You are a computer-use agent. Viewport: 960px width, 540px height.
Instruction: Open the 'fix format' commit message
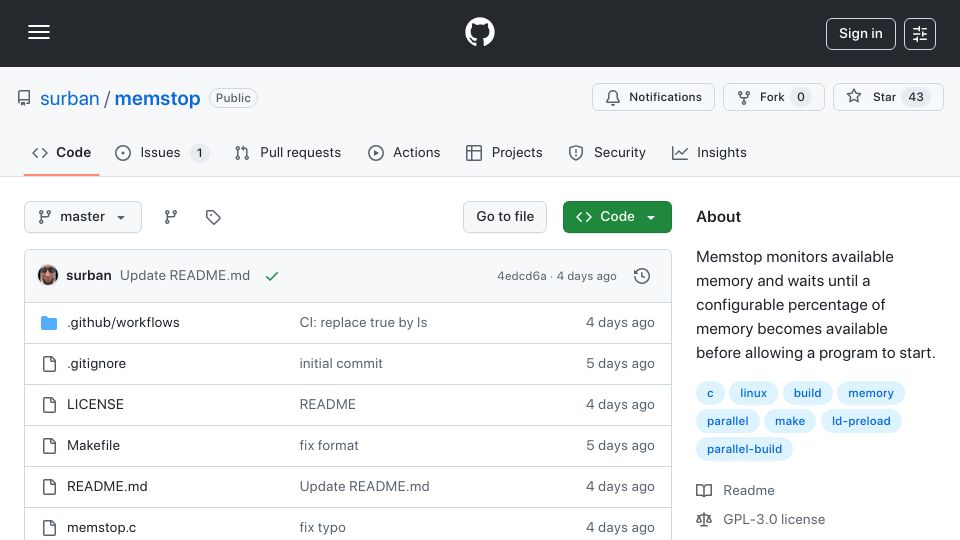click(x=329, y=446)
